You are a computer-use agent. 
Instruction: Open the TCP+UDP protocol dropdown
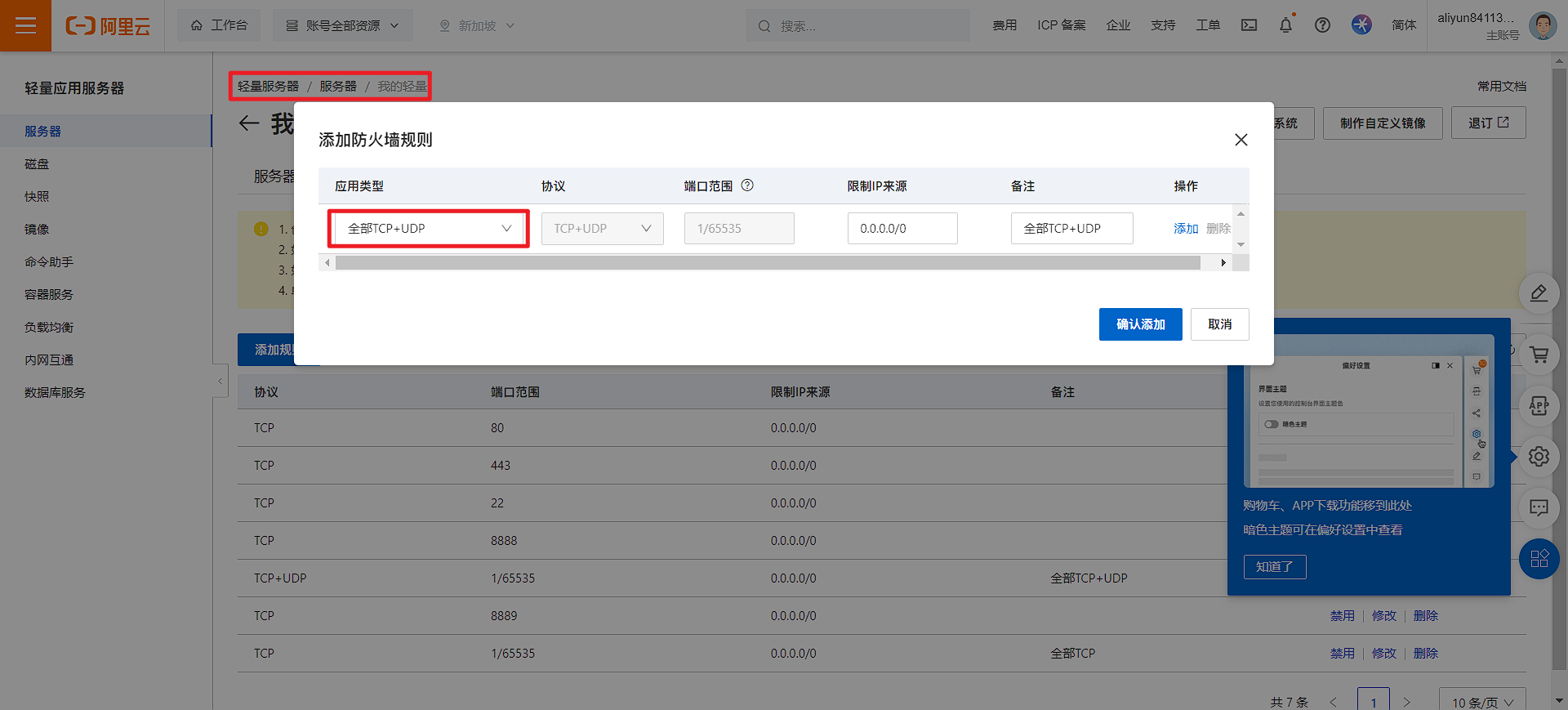tap(602, 229)
